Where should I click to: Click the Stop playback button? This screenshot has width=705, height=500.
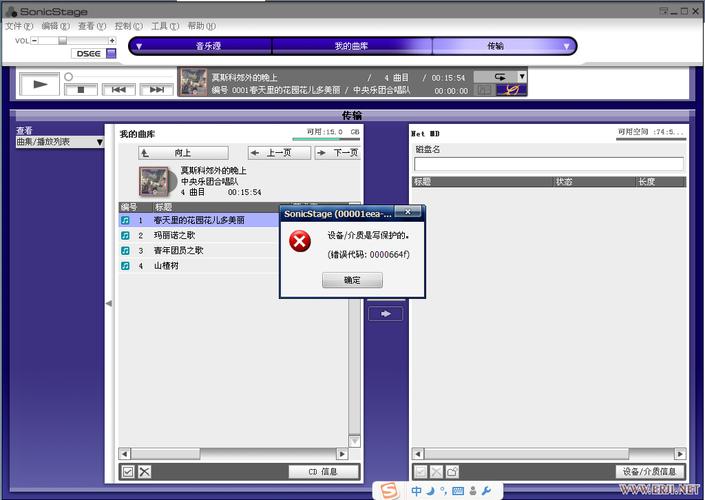[81, 89]
